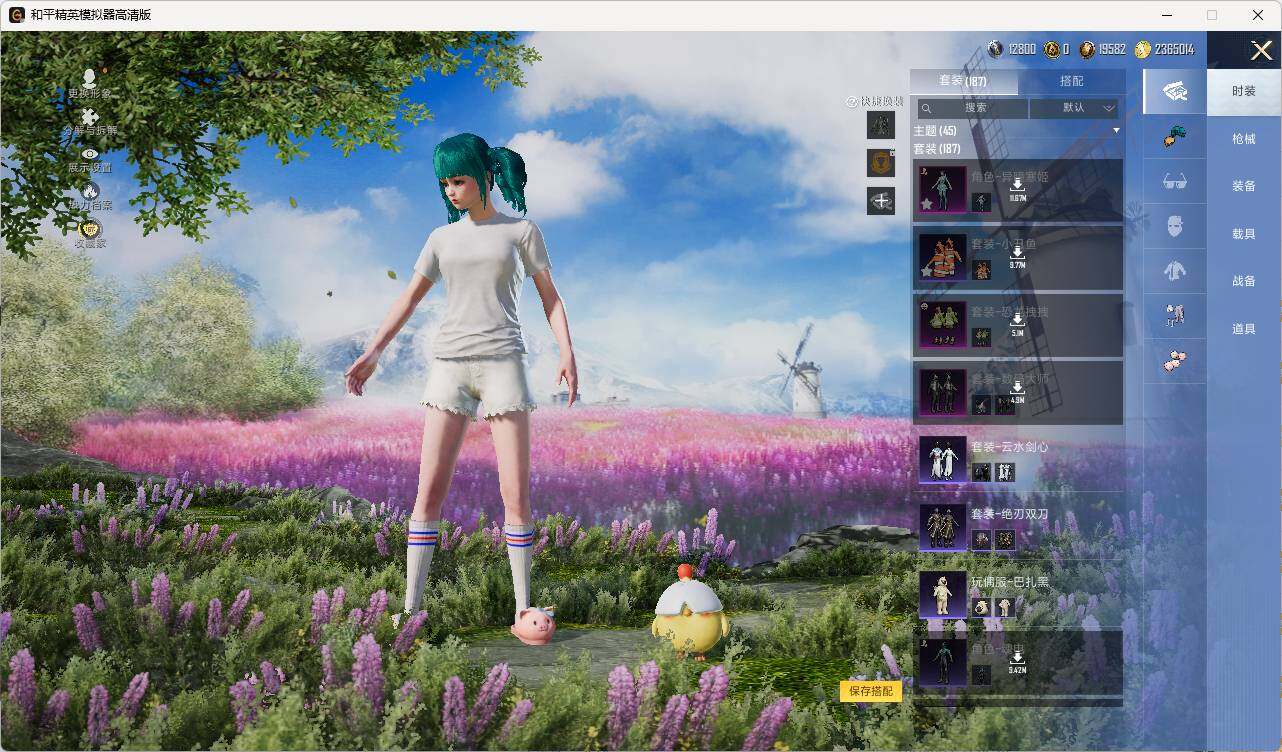1282x752 pixels.
Task: Select the folded outfit category icon
Action: coord(1174,91)
